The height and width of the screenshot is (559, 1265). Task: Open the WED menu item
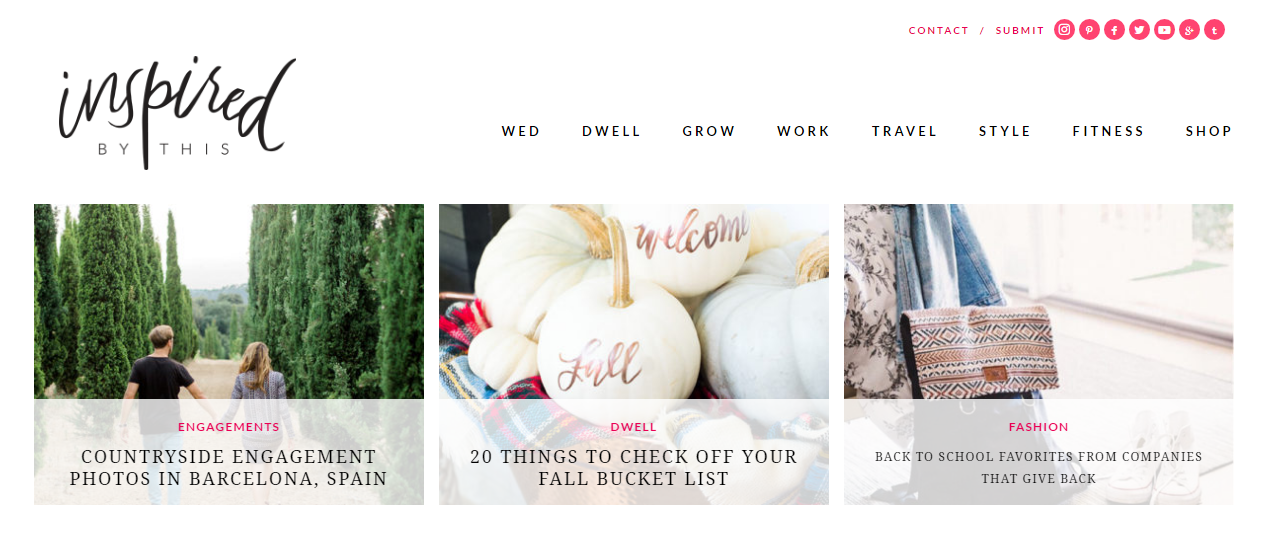521,131
